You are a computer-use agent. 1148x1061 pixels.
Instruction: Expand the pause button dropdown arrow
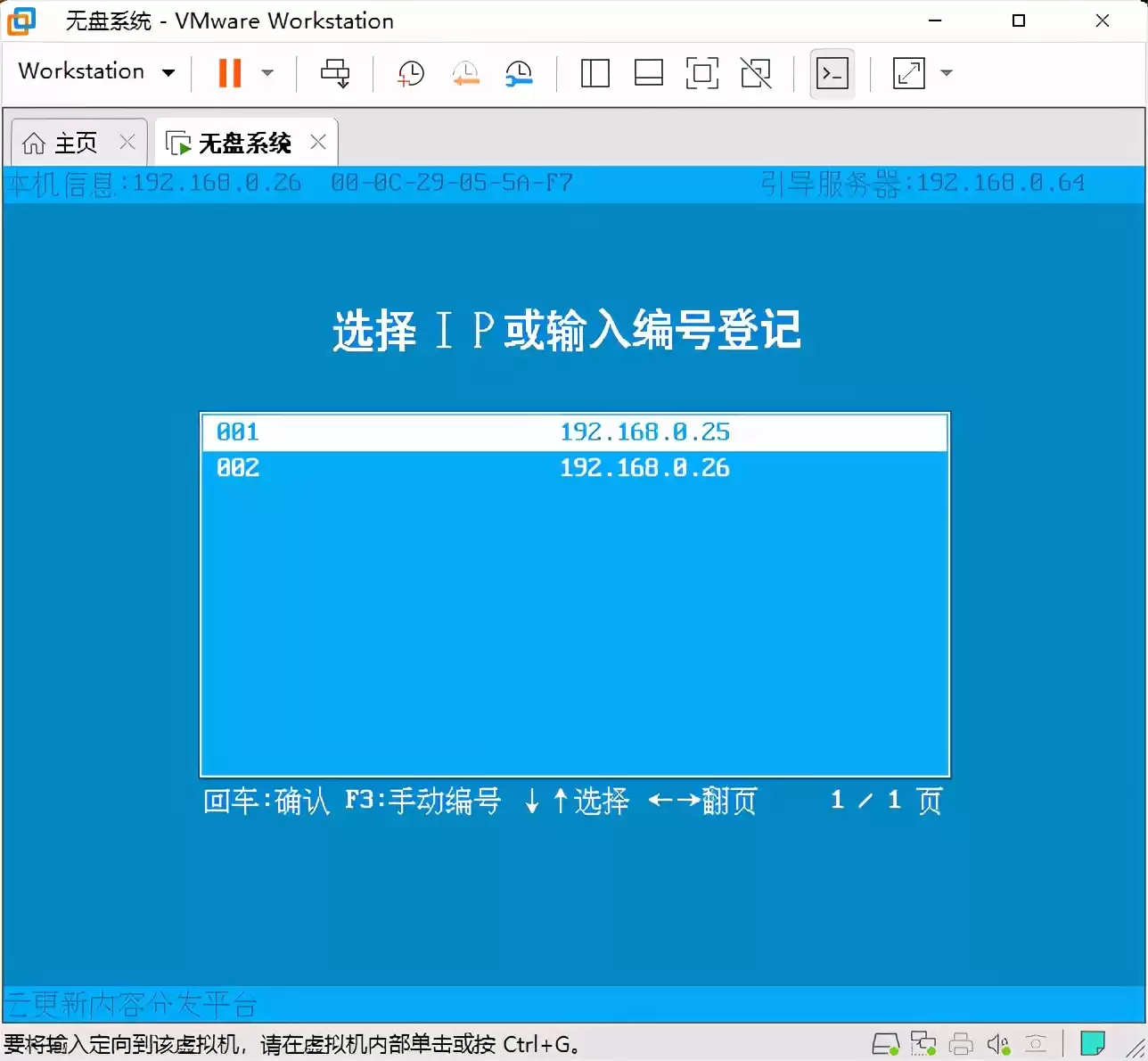coord(267,73)
